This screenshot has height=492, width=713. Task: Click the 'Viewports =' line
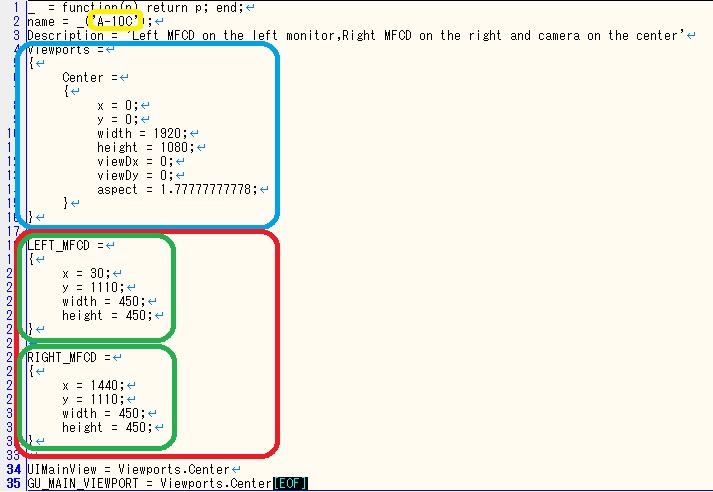65,50
